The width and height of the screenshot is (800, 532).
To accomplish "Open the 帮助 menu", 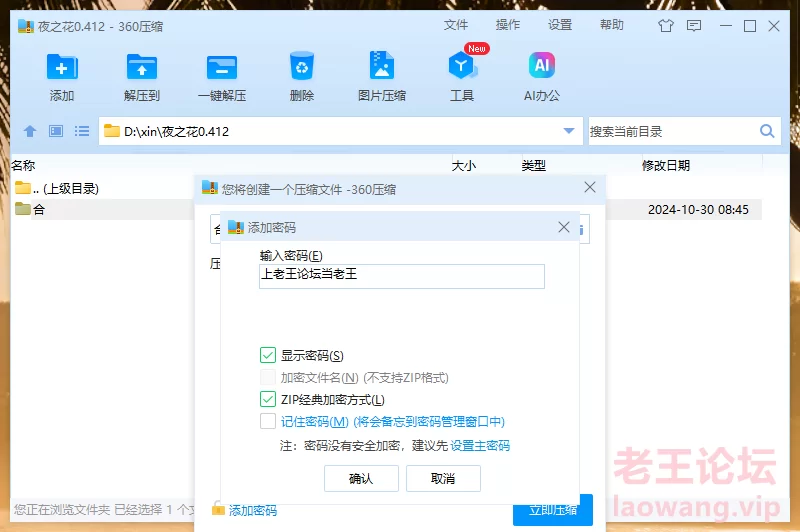I will (x=612, y=25).
